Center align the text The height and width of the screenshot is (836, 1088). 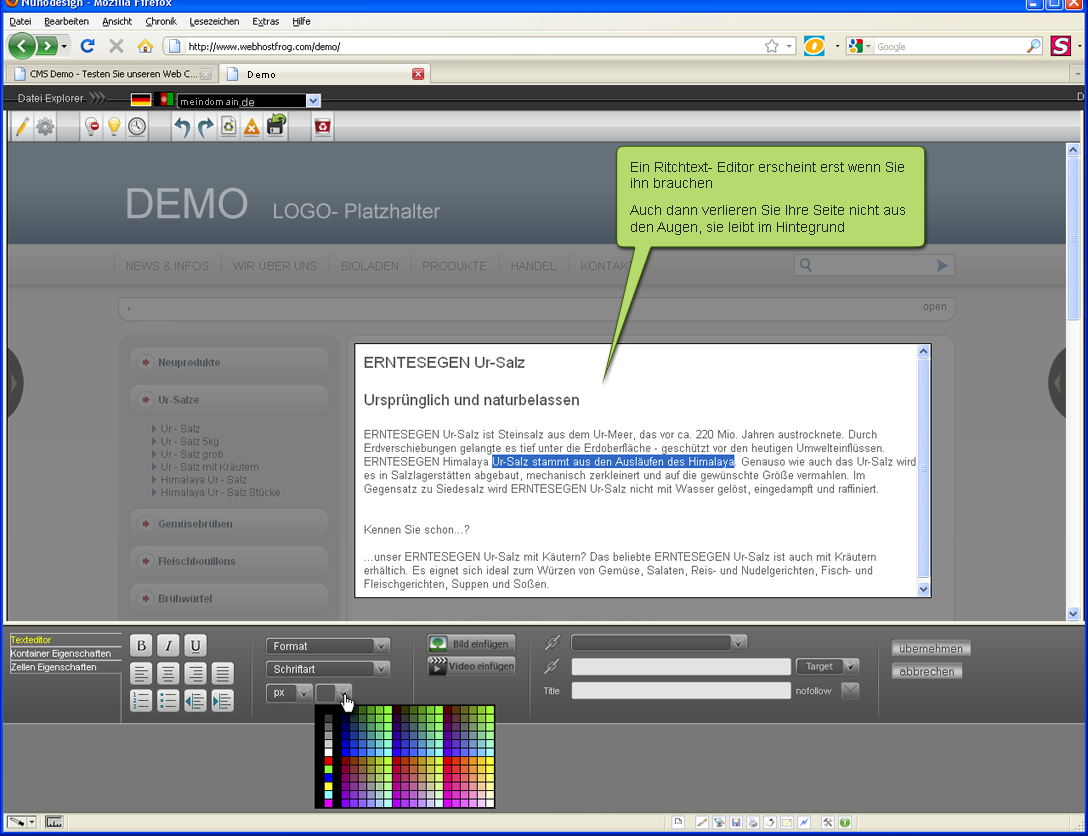click(168, 673)
